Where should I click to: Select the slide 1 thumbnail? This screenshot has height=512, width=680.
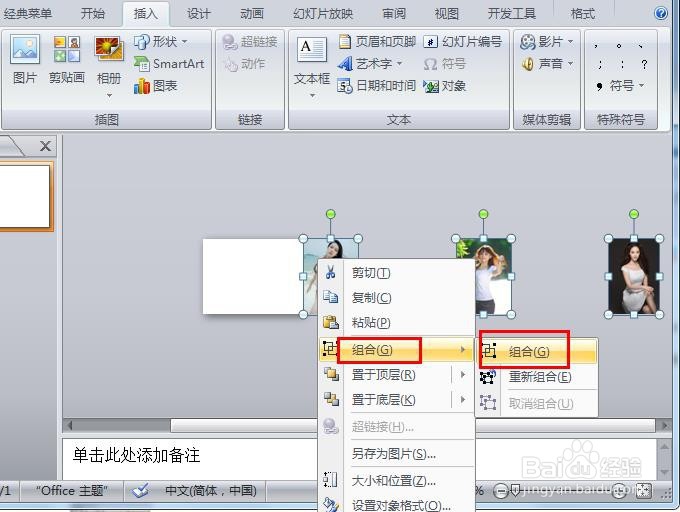25,196
